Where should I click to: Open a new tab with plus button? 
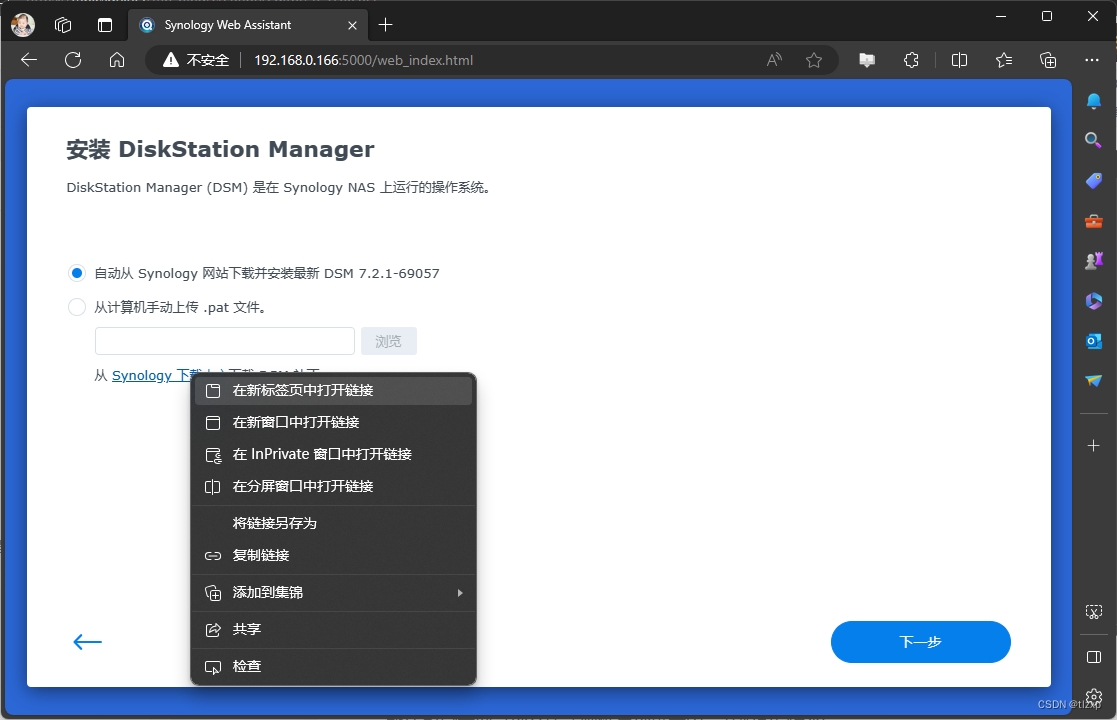tap(385, 25)
